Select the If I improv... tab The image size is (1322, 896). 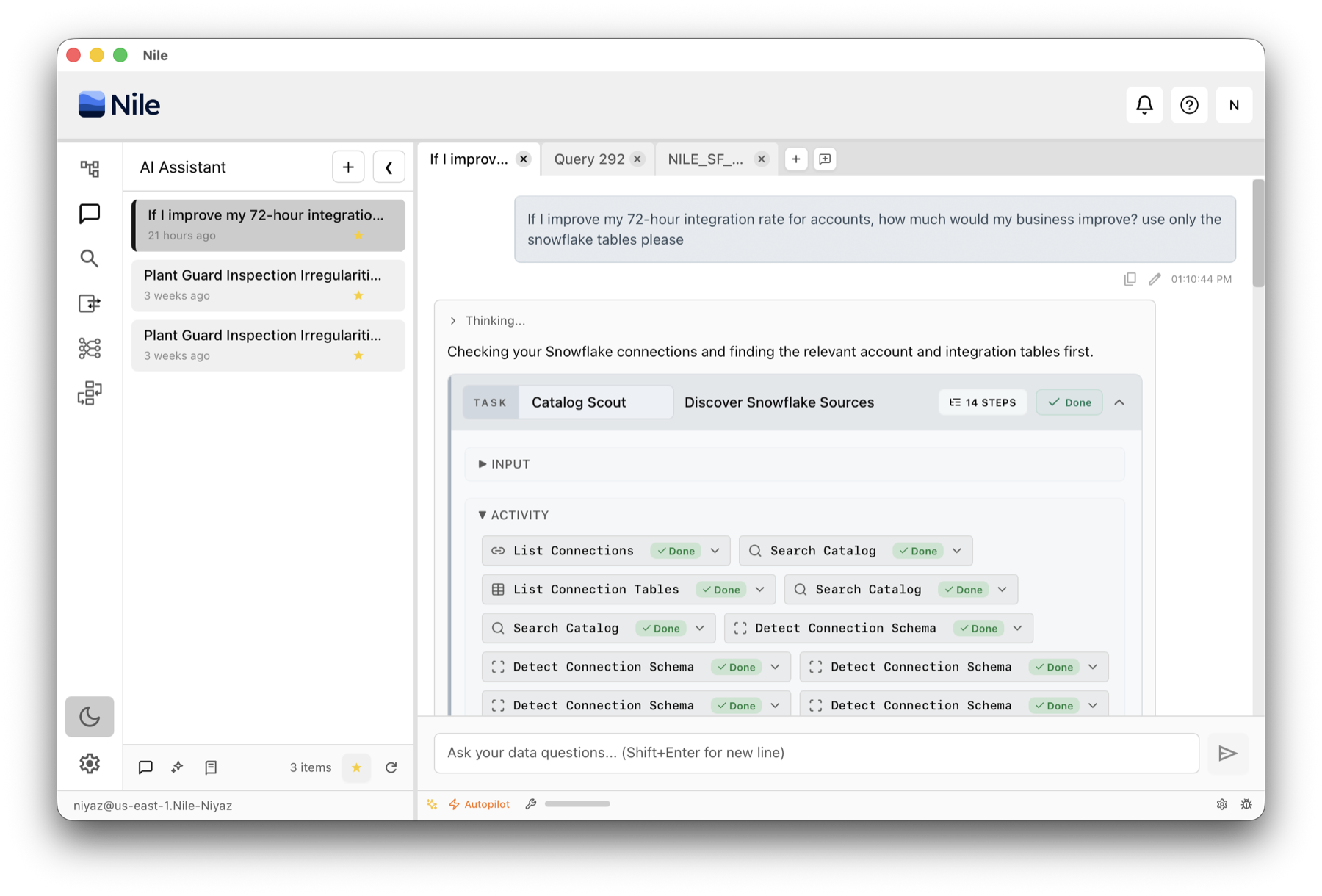click(469, 159)
